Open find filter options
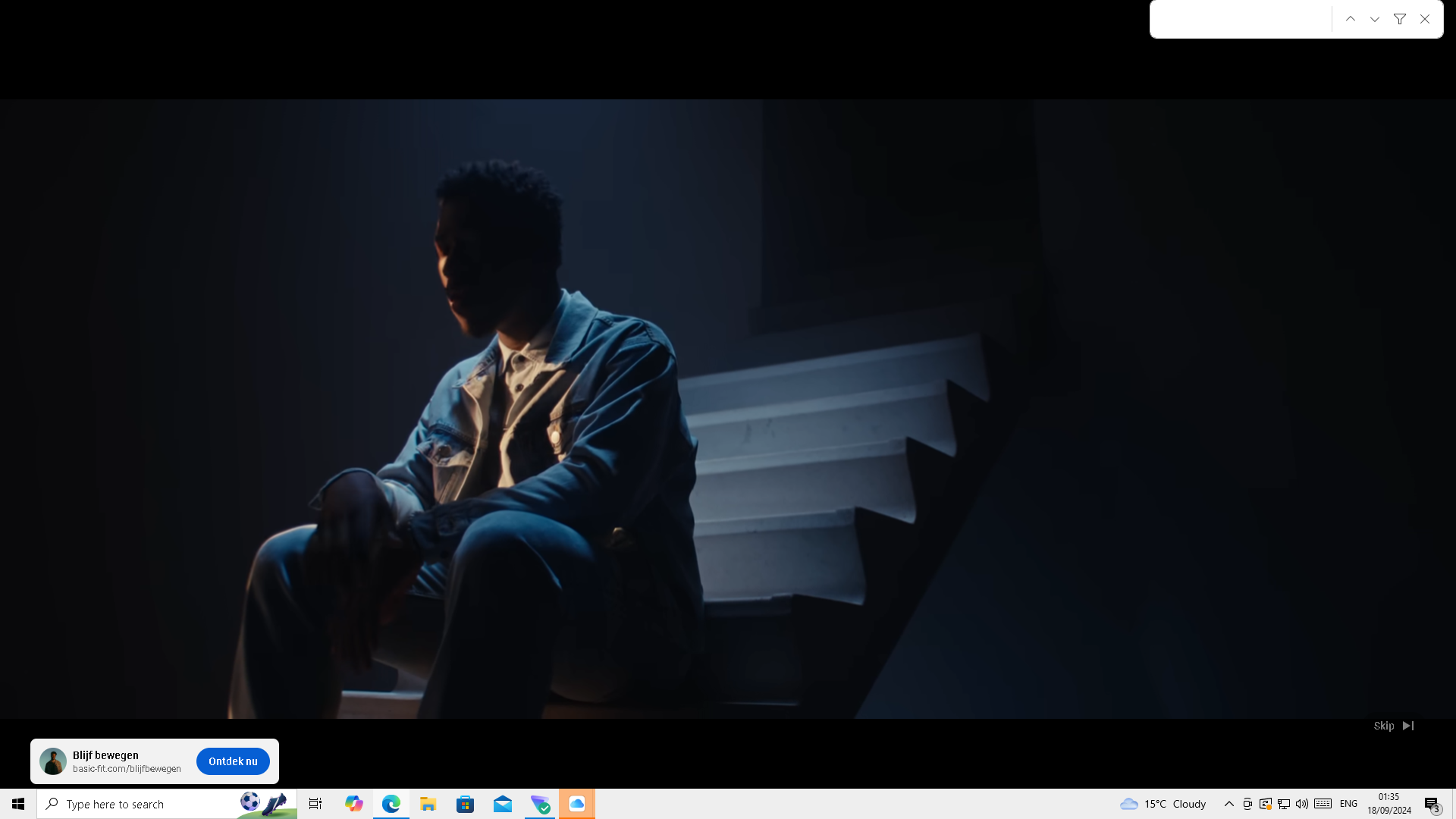Screen dimensions: 1456x819 pos(1400,19)
